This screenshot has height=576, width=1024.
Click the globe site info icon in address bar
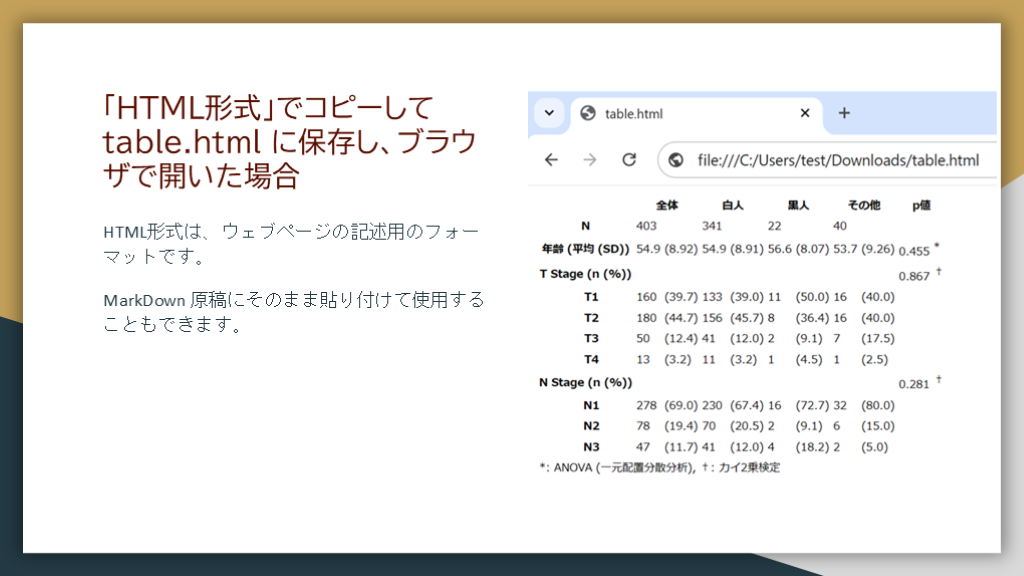coord(676,160)
